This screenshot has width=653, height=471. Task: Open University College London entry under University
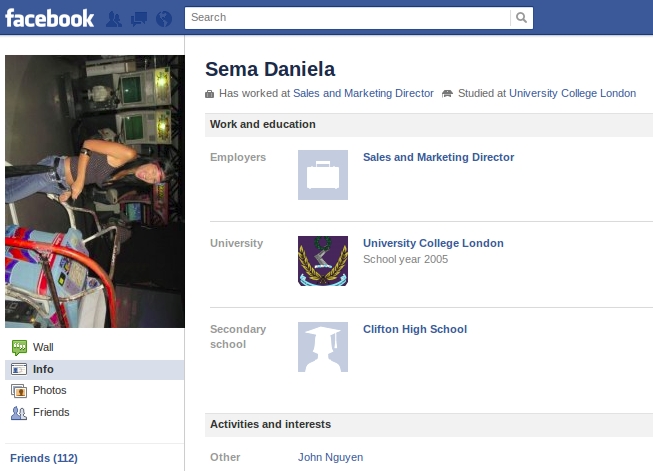(433, 243)
